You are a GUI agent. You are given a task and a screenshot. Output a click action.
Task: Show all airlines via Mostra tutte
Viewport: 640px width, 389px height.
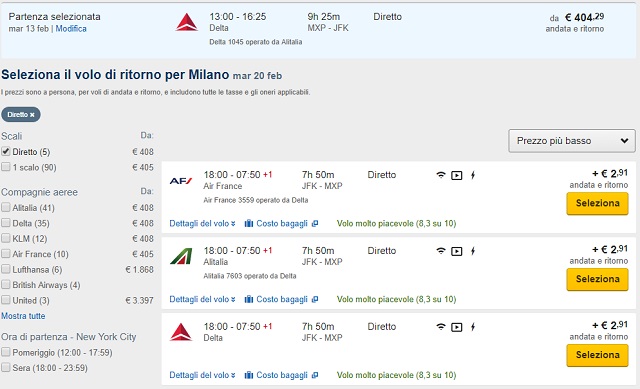[x=23, y=316]
